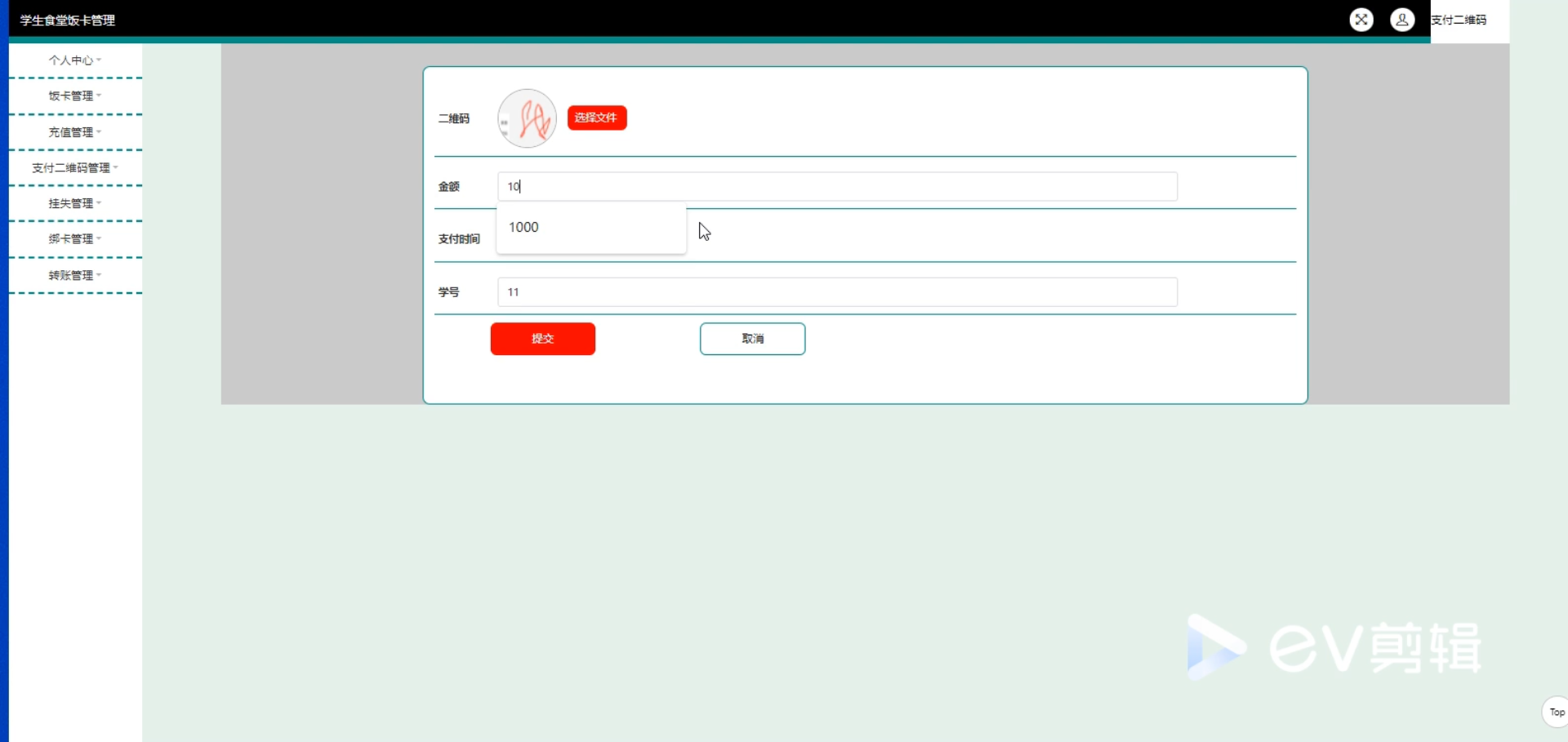Click the 选择文件 upload button
Screen dimensions: 1568x742
pyautogui.click(x=597, y=118)
